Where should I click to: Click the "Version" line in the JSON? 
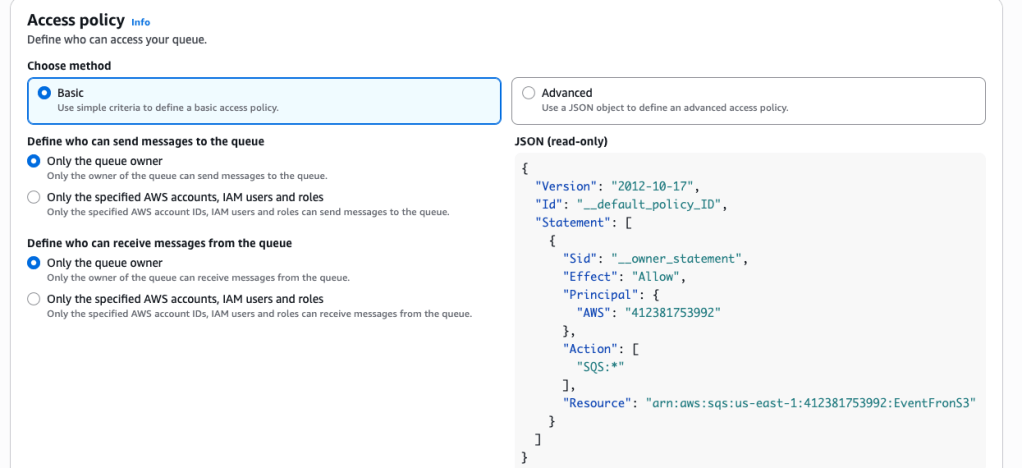pos(616,186)
